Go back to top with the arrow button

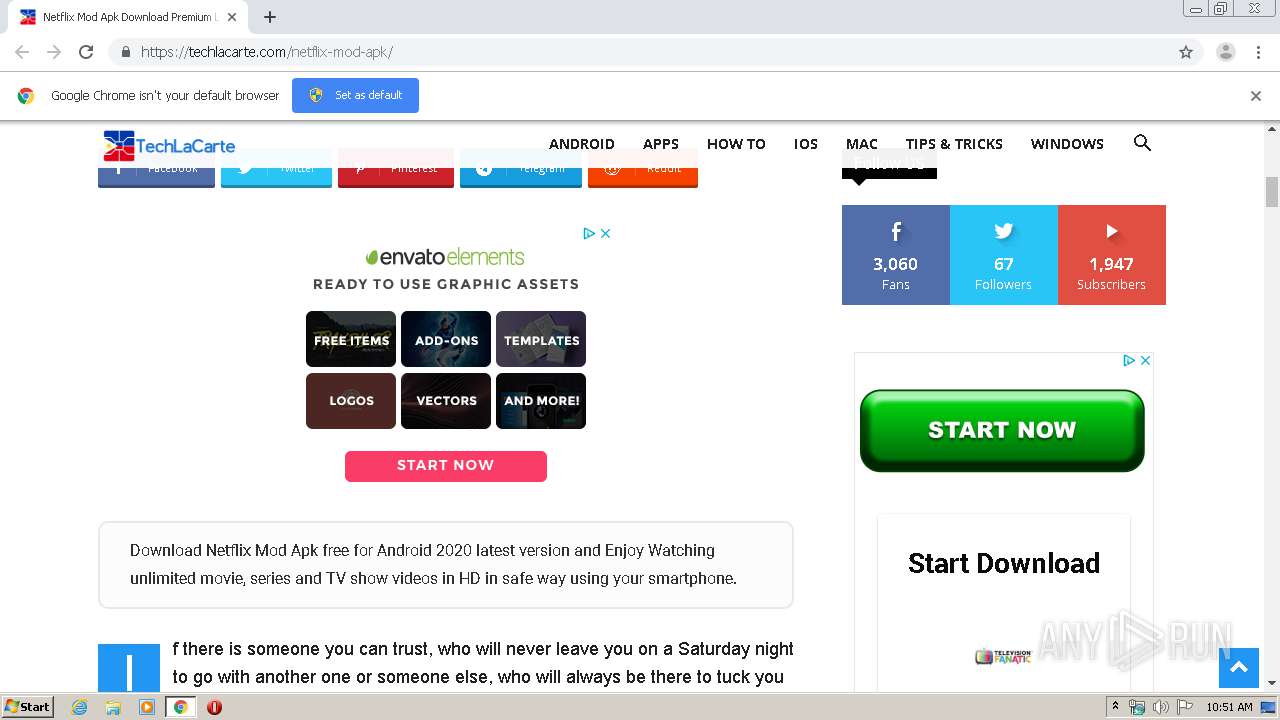(1238, 668)
